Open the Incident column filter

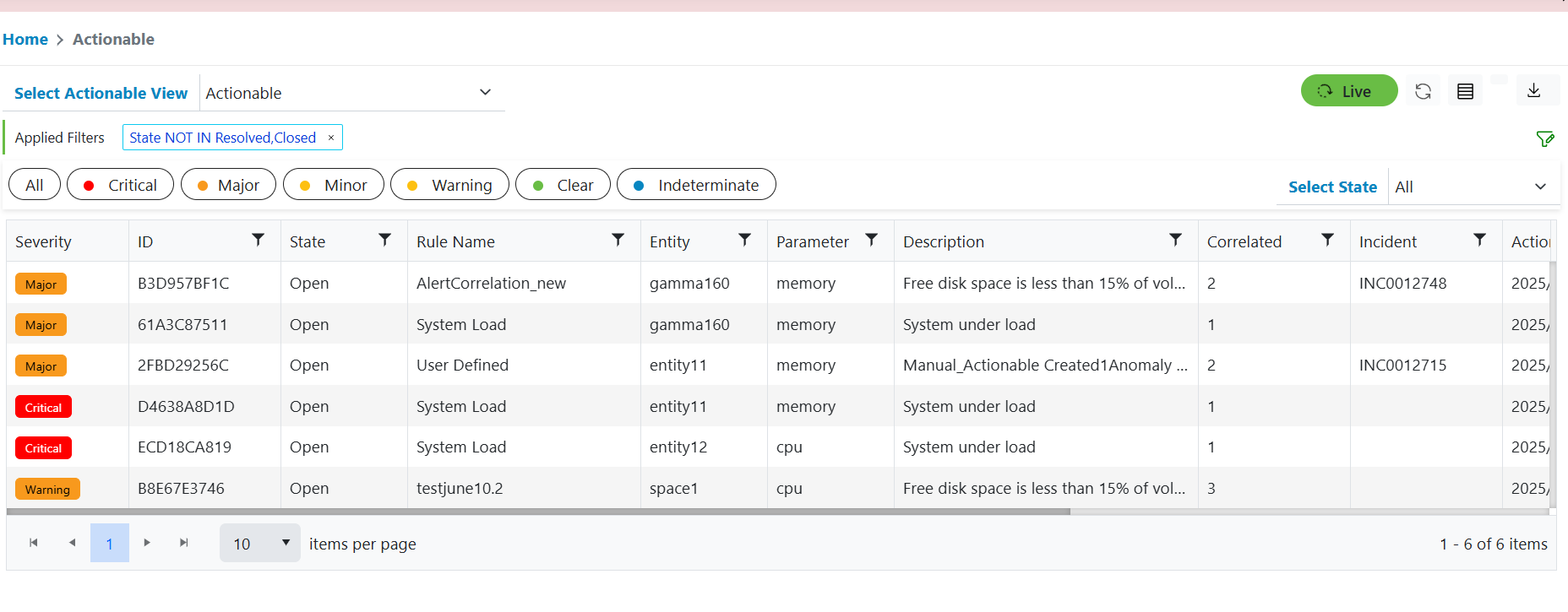tap(1479, 241)
